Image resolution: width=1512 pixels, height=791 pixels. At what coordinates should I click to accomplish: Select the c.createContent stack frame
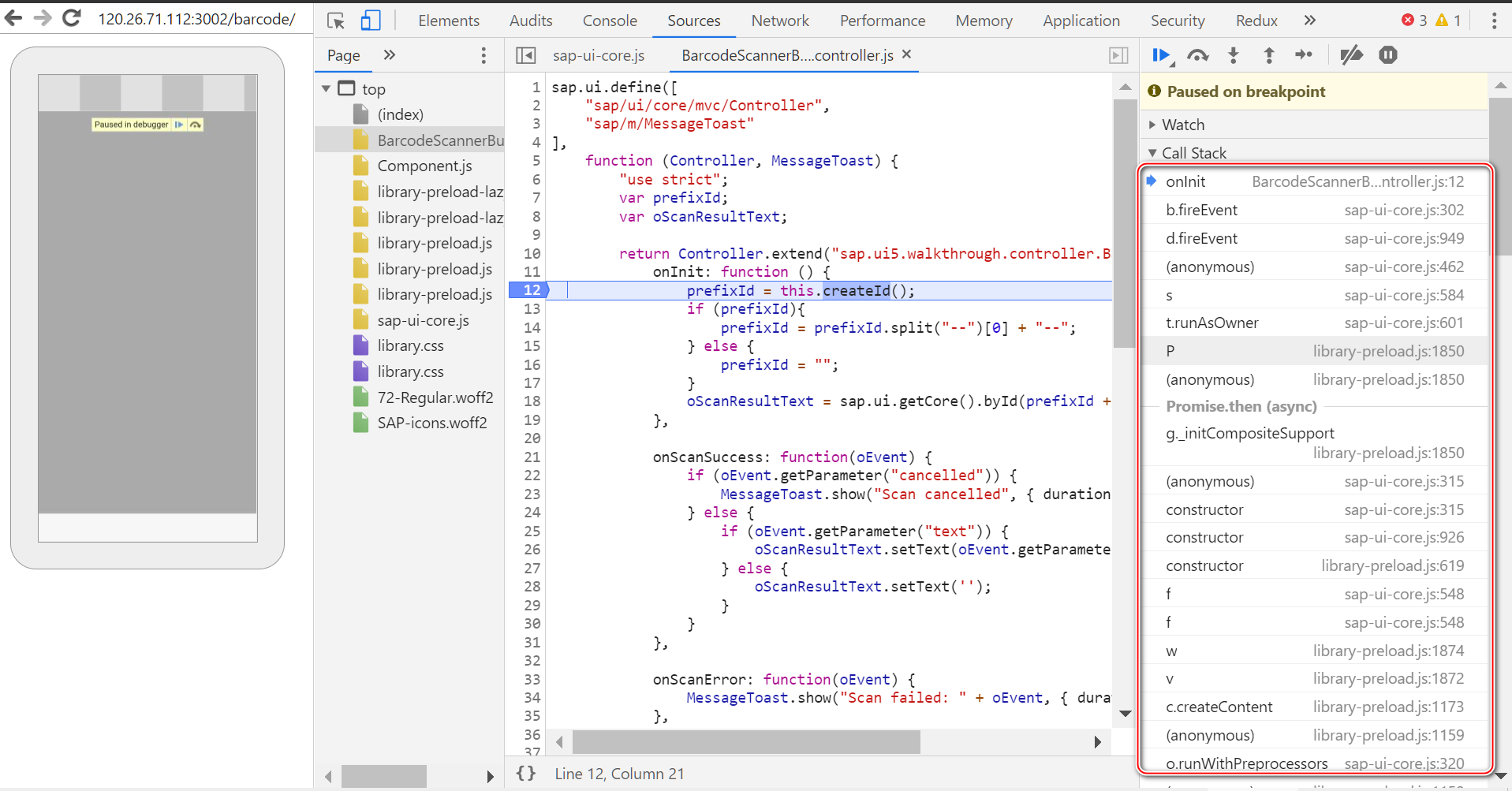tap(1314, 707)
